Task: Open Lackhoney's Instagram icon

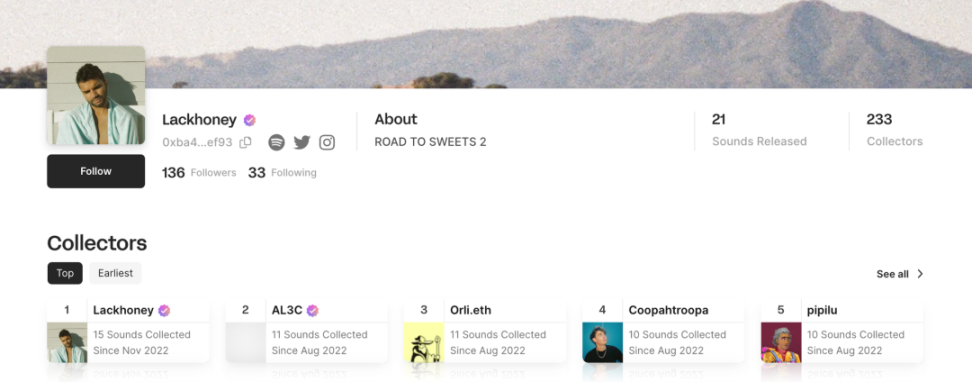Action: coord(327,143)
